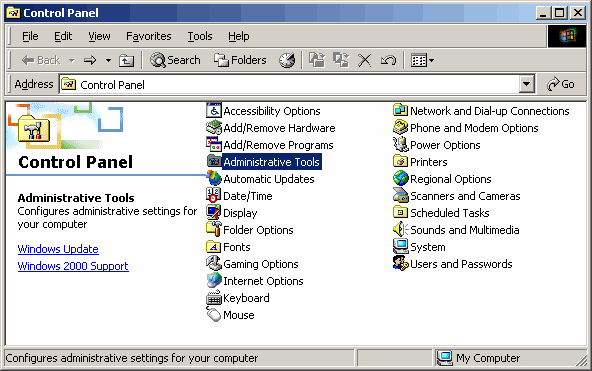The image size is (592, 371).
Task: Open the Folder Options icon
Action: pyautogui.click(x=214, y=229)
